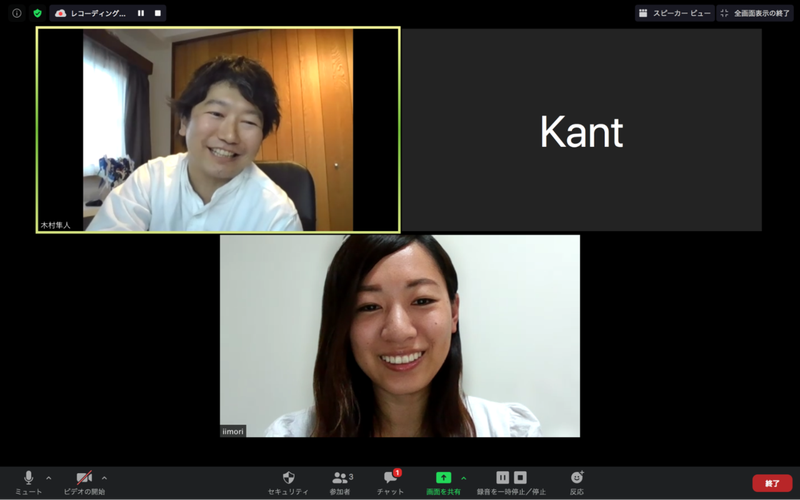
Task: Open the Participants (参加者) panel
Action: tap(340, 483)
